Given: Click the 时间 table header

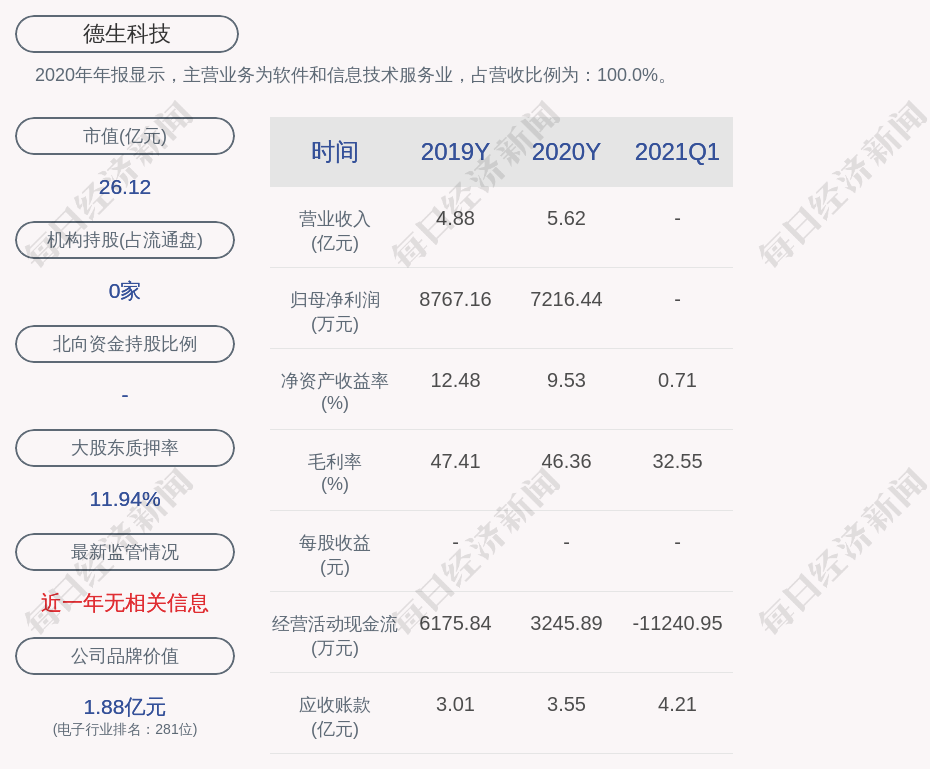Looking at the screenshot, I should pyautogui.click(x=335, y=152).
